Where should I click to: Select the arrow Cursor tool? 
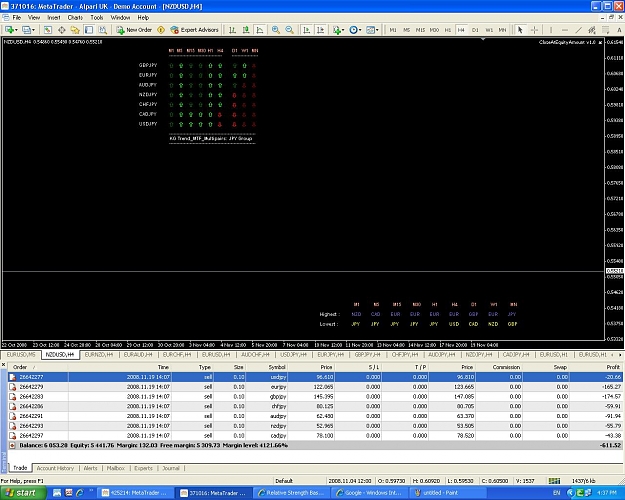pos(520,30)
